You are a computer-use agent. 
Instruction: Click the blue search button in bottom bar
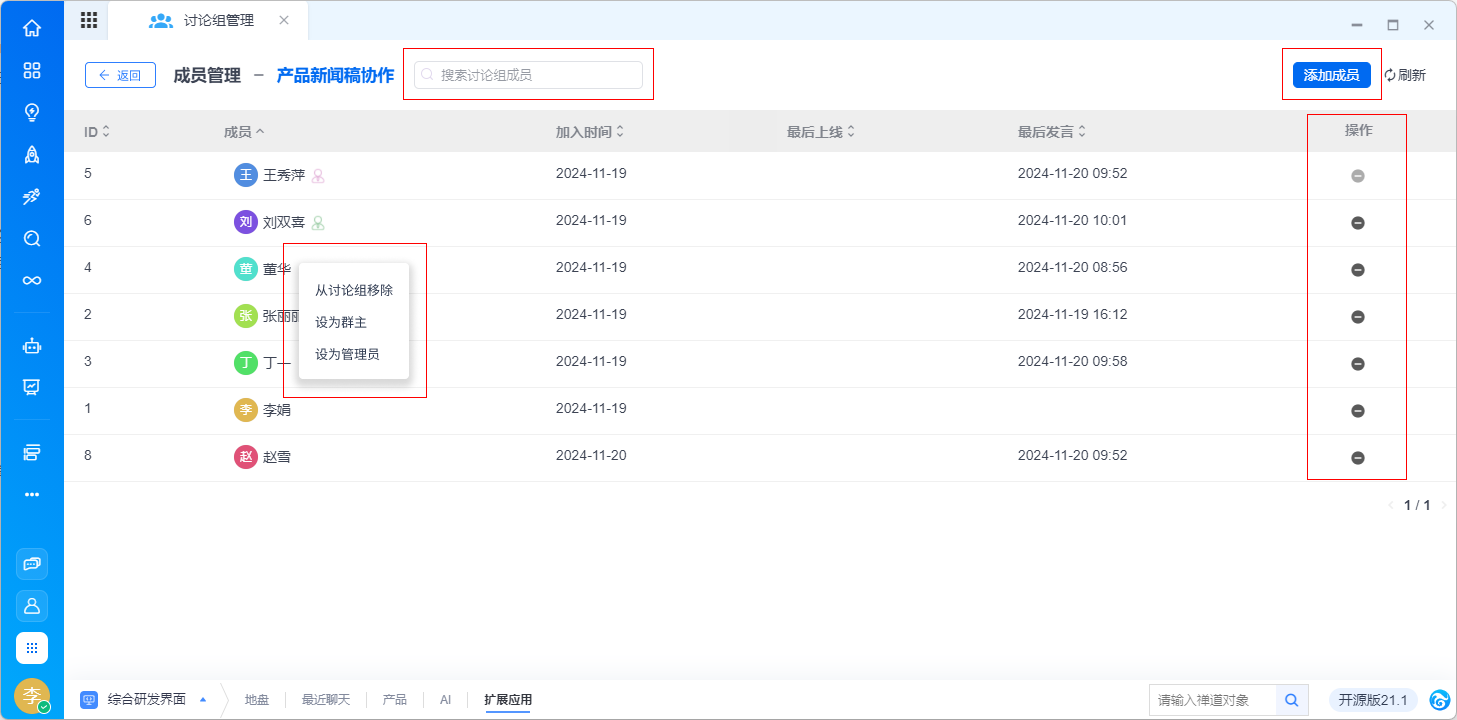pyautogui.click(x=1292, y=700)
